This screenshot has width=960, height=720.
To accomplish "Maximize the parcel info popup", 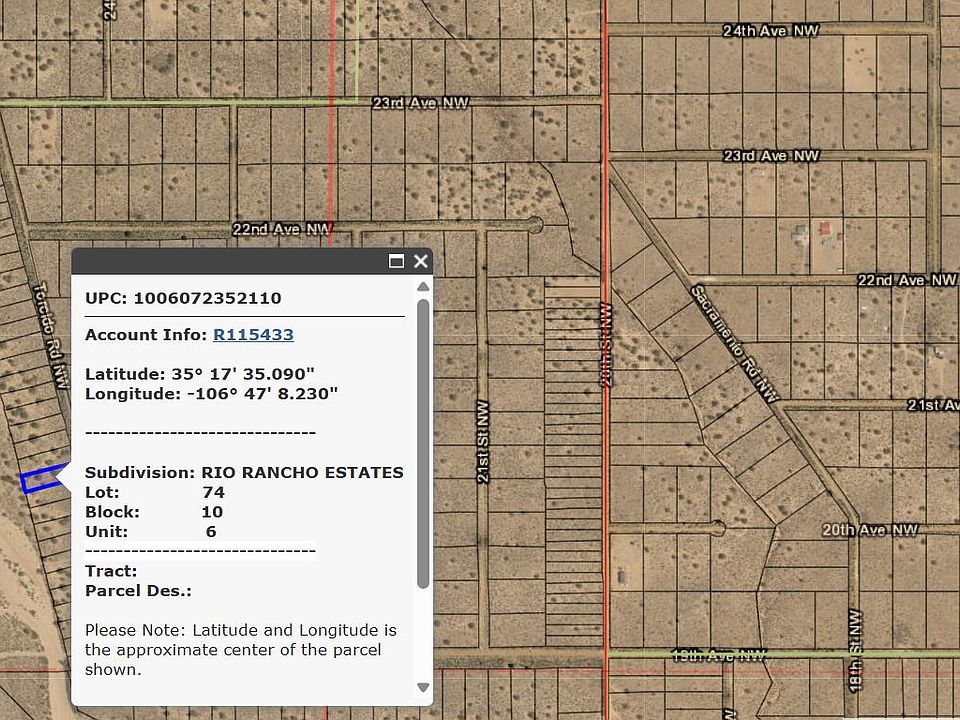I will (x=396, y=261).
